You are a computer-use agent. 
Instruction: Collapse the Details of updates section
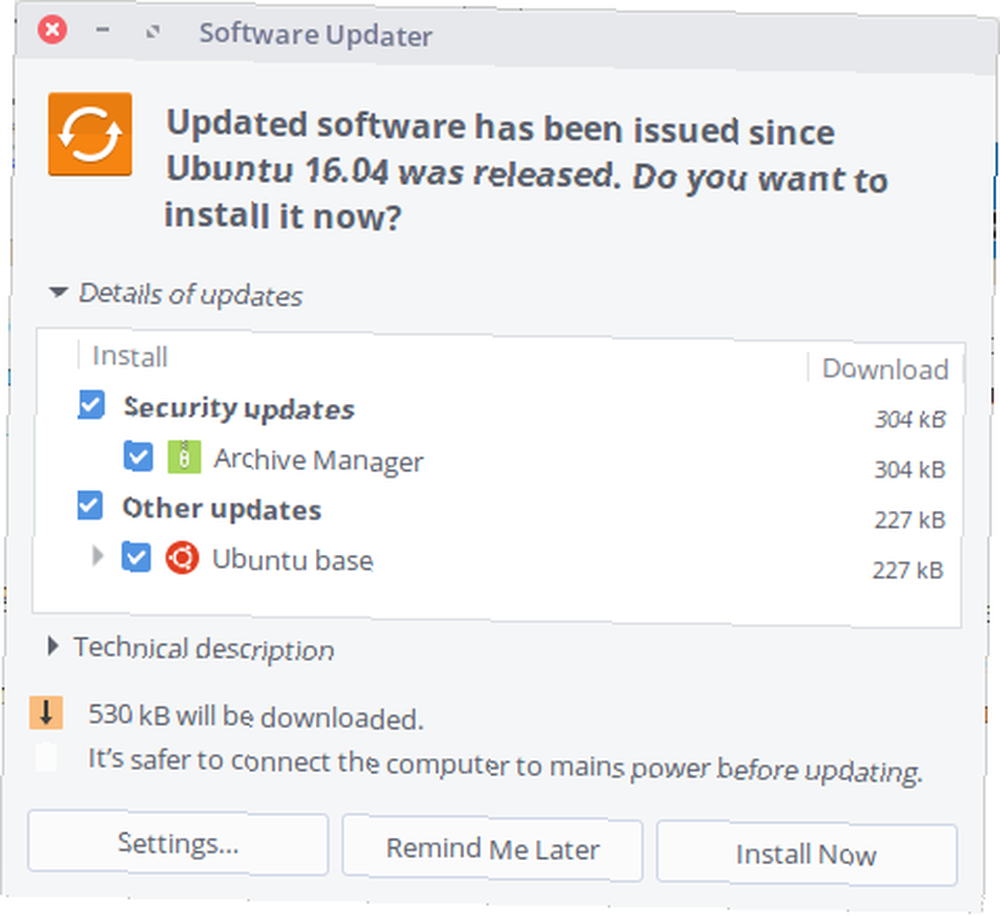coord(59,292)
